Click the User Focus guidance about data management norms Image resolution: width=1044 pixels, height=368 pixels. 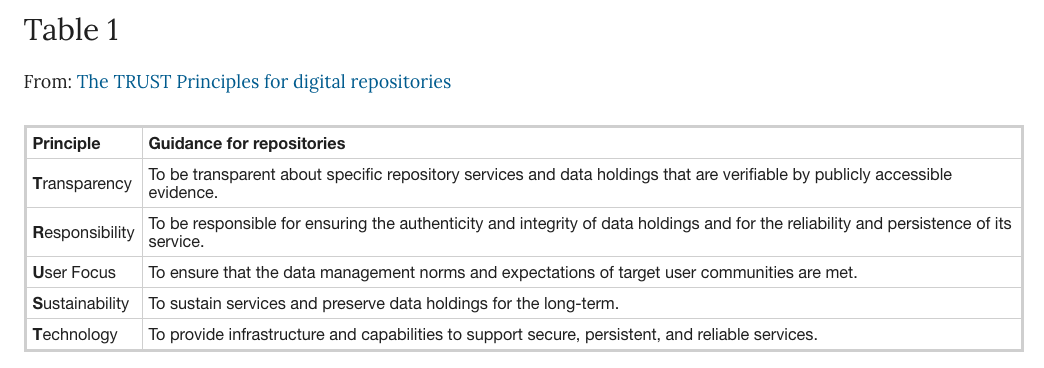coord(503,272)
